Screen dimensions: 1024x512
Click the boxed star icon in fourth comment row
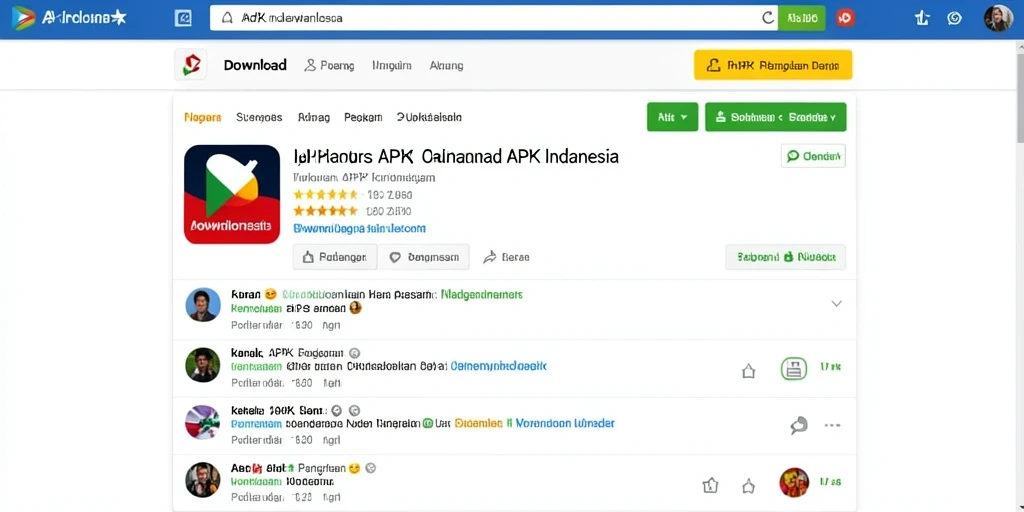pyautogui.click(x=710, y=485)
